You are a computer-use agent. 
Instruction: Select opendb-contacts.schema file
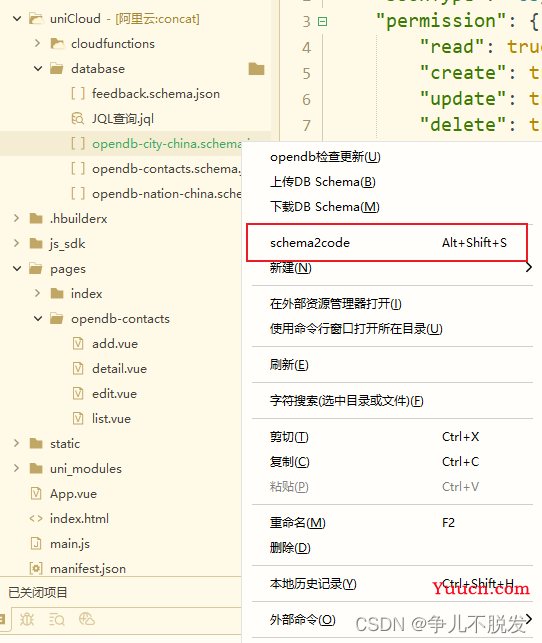166,169
